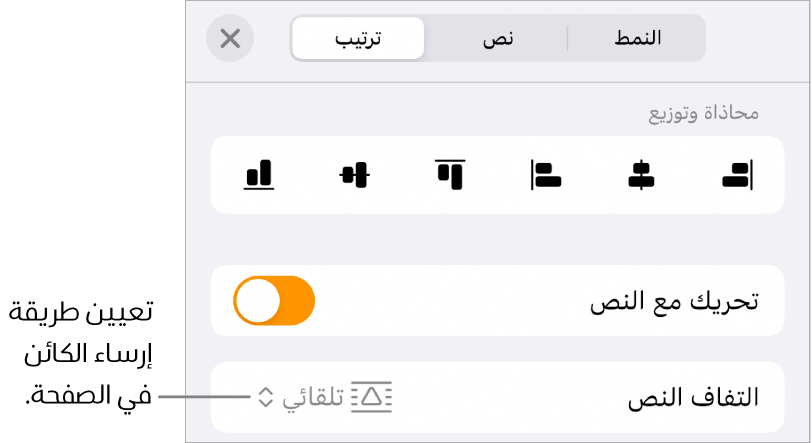812x443 pixels.
Task: Align objects to horizontal center
Action: tap(641, 176)
